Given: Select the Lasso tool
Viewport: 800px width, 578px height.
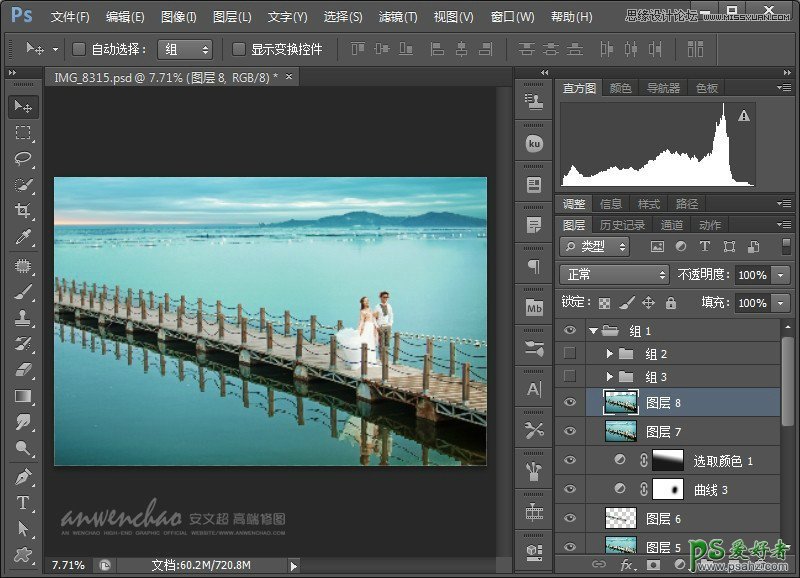Looking at the screenshot, I should coord(24,159).
